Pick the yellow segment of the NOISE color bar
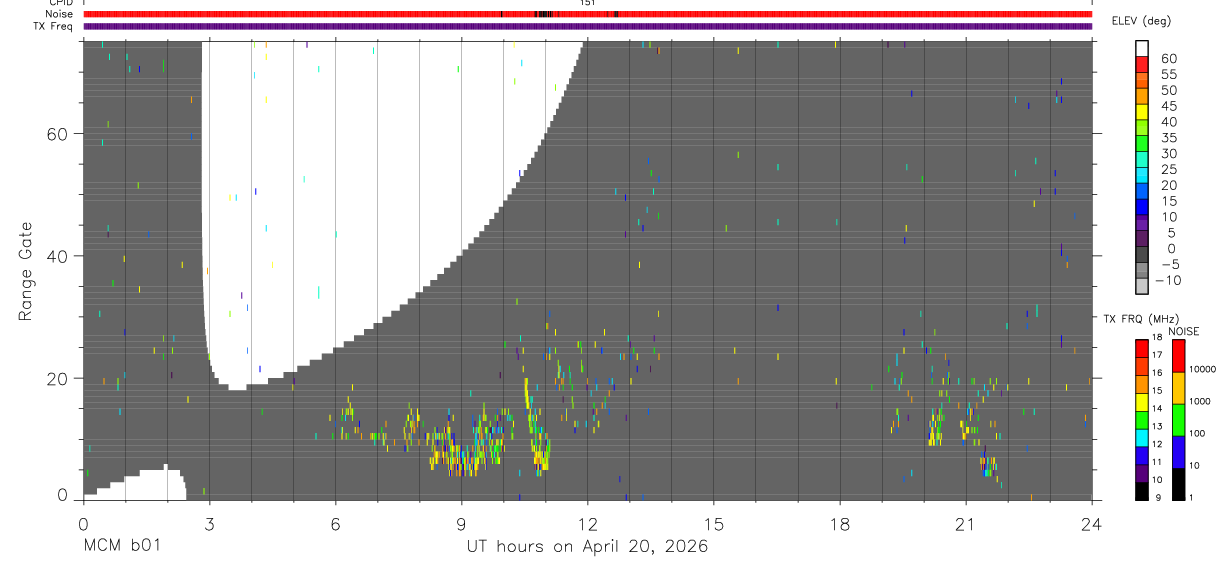The image size is (1228, 567). pyautogui.click(x=1178, y=387)
